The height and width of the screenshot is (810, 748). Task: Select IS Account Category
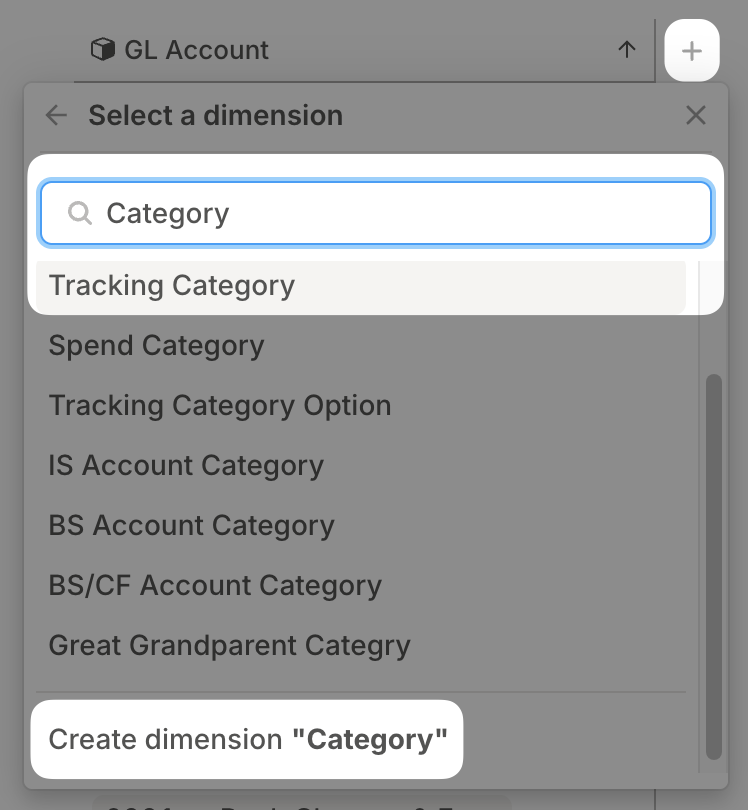pos(186,465)
